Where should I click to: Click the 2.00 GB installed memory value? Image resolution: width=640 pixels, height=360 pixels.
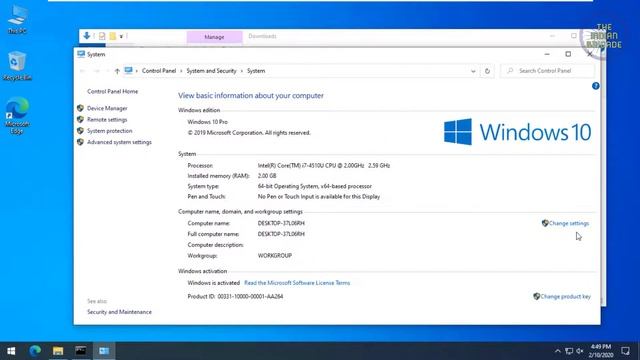pyautogui.click(x=267, y=176)
